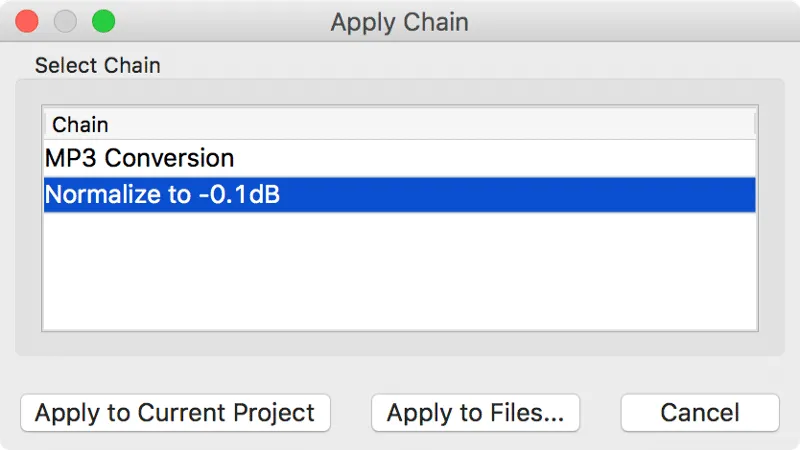Click blank space right of MP3 Conversion text

pos(500,158)
